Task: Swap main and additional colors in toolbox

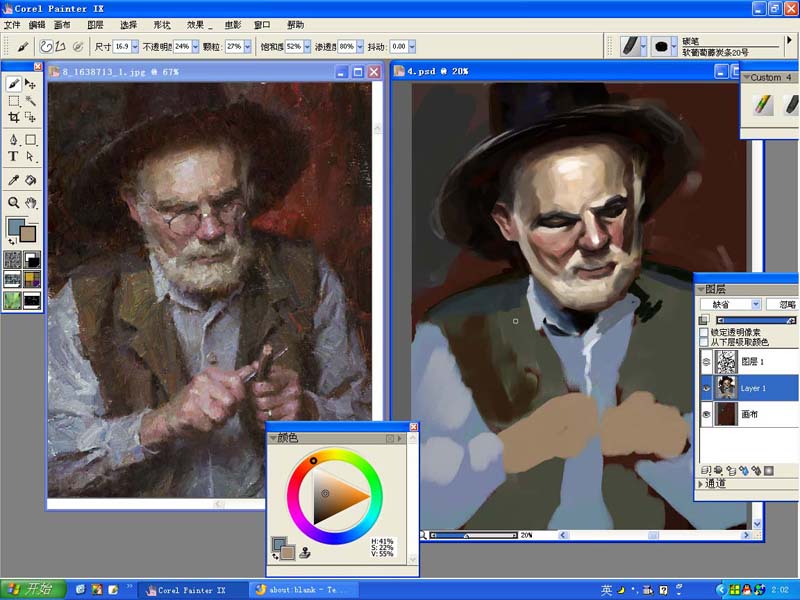Action: pos(11,241)
